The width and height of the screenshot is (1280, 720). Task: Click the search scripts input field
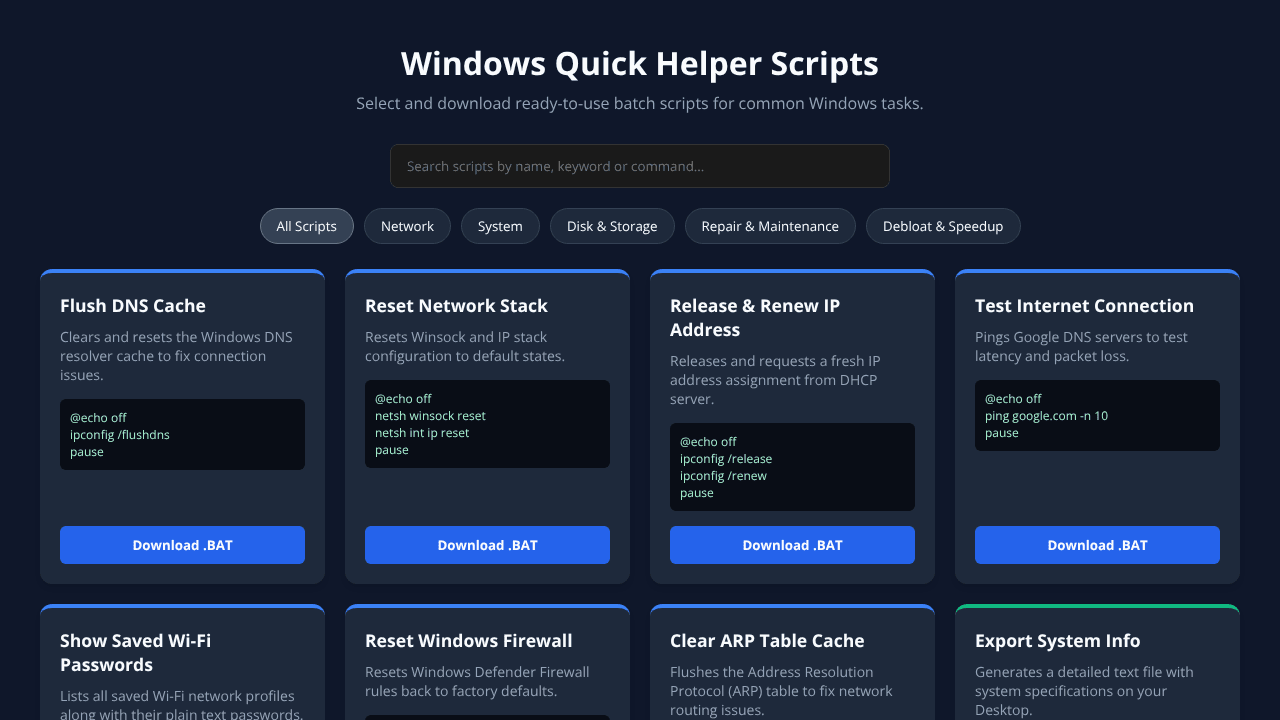tap(640, 166)
